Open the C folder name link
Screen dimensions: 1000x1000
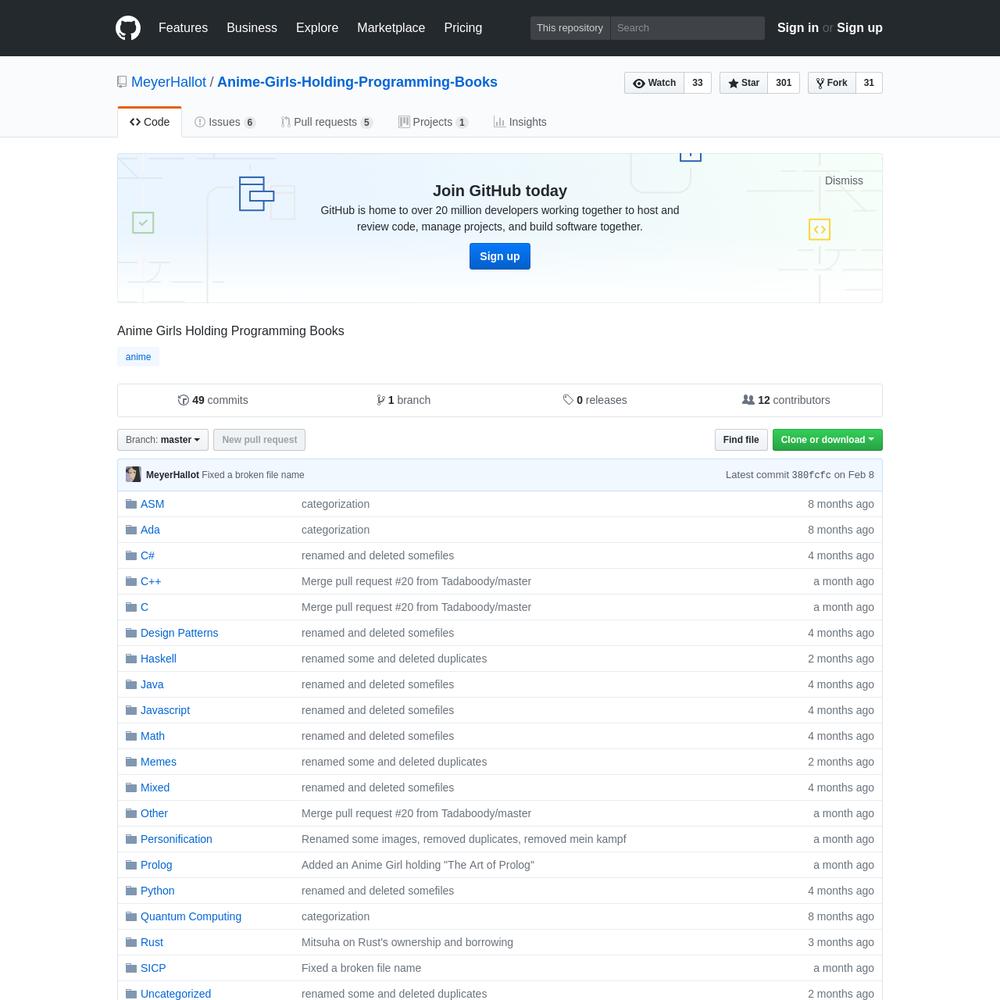(144, 607)
